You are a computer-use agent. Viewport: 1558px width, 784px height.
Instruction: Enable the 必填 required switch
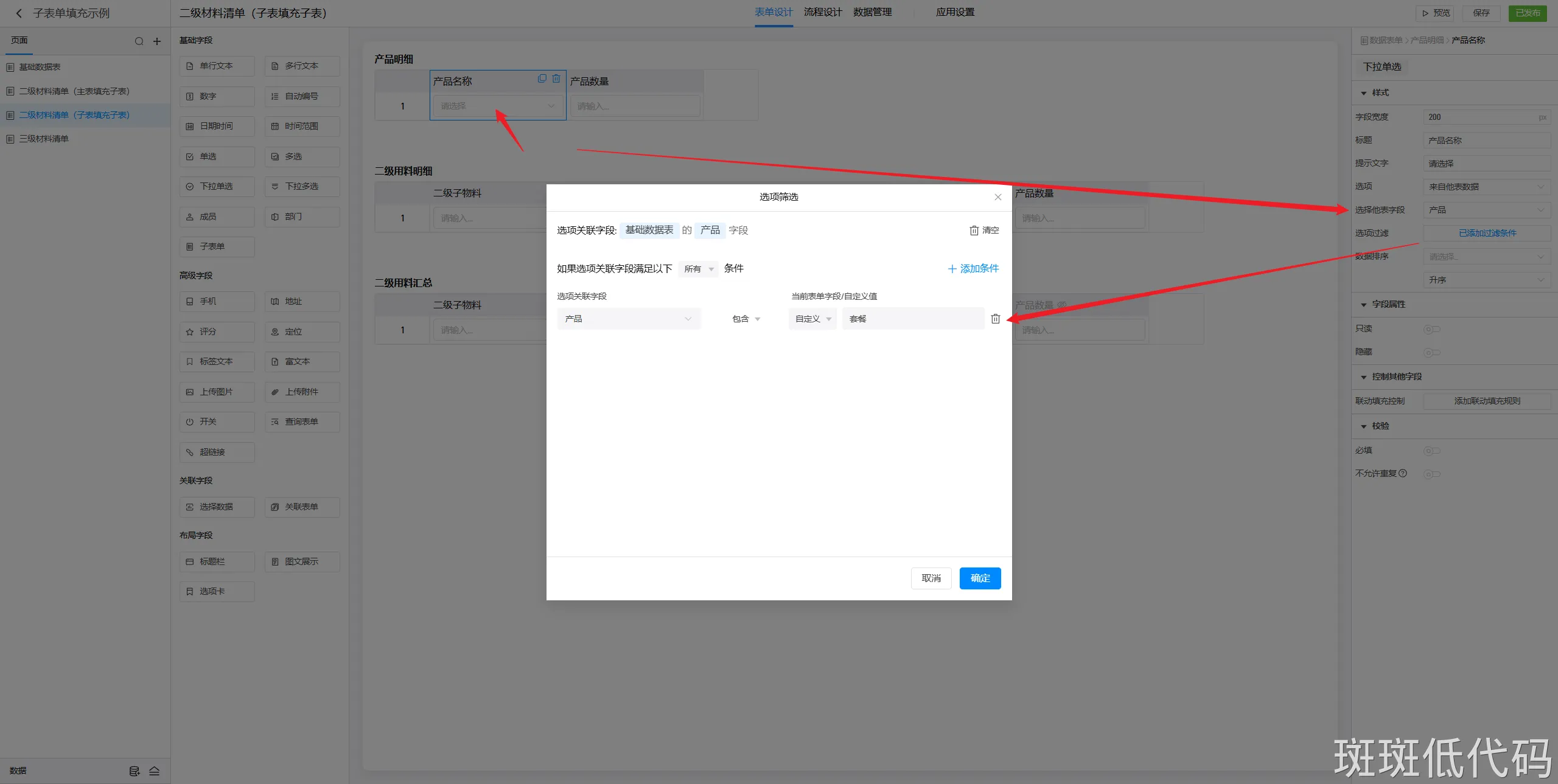coord(1431,451)
